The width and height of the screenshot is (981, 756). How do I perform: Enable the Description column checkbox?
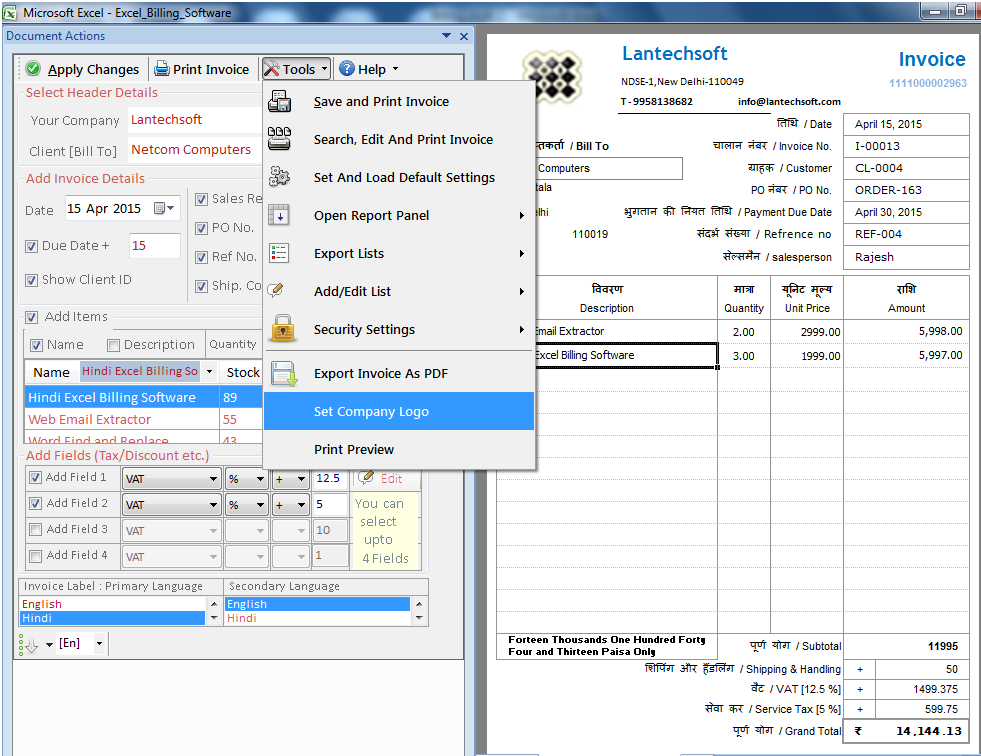pyautogui.click(x=113, y=345)
